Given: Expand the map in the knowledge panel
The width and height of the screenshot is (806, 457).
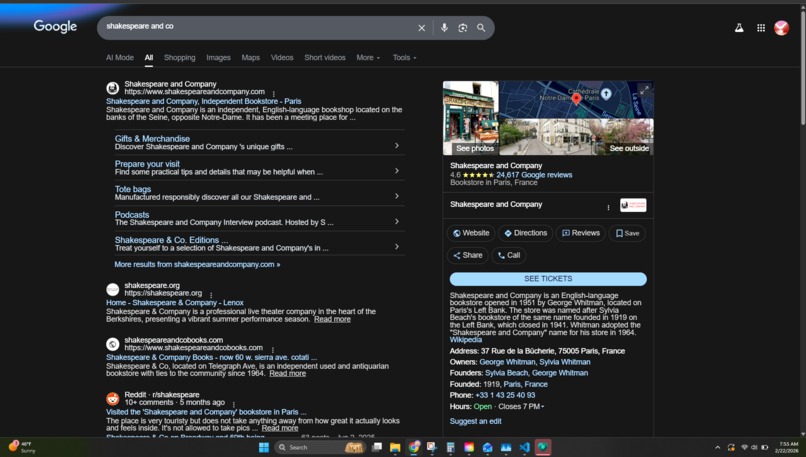Looking at the screenshot, I should (x=644, y=90).
